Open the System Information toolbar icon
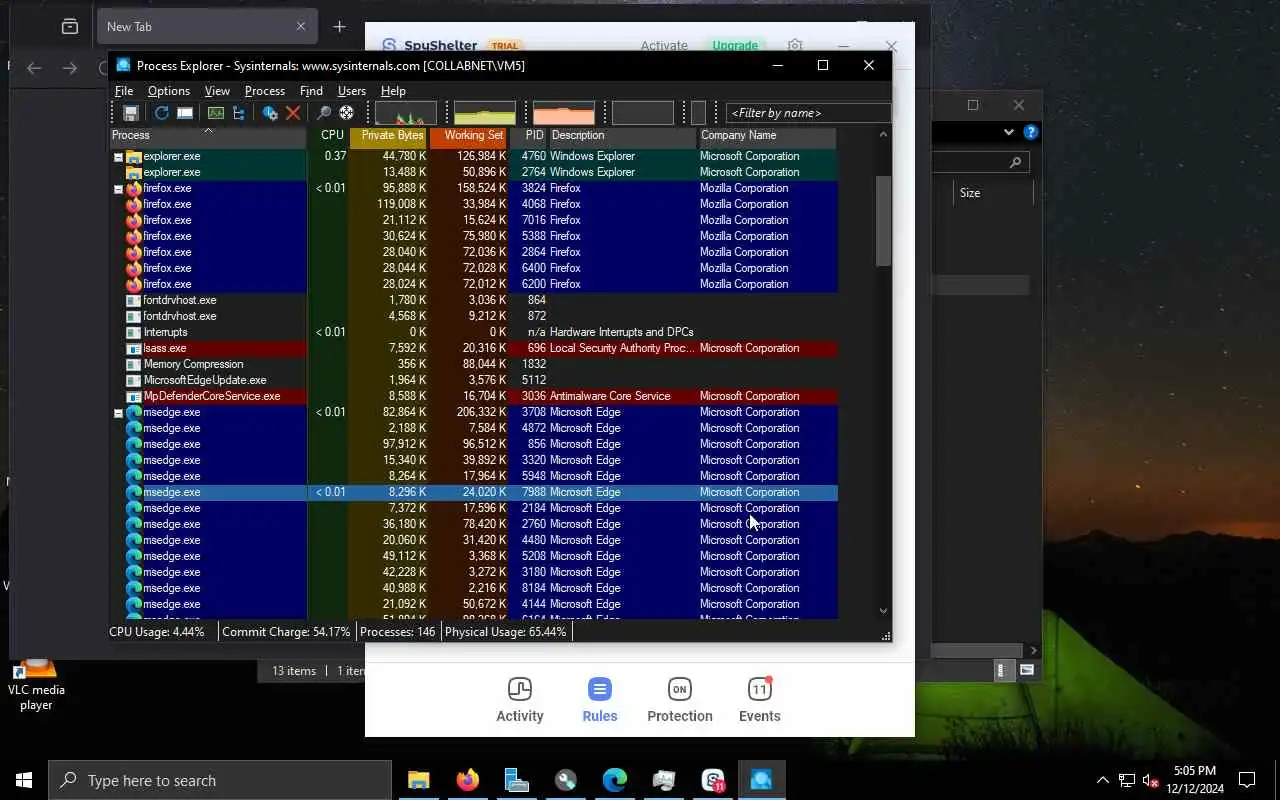 215,113
